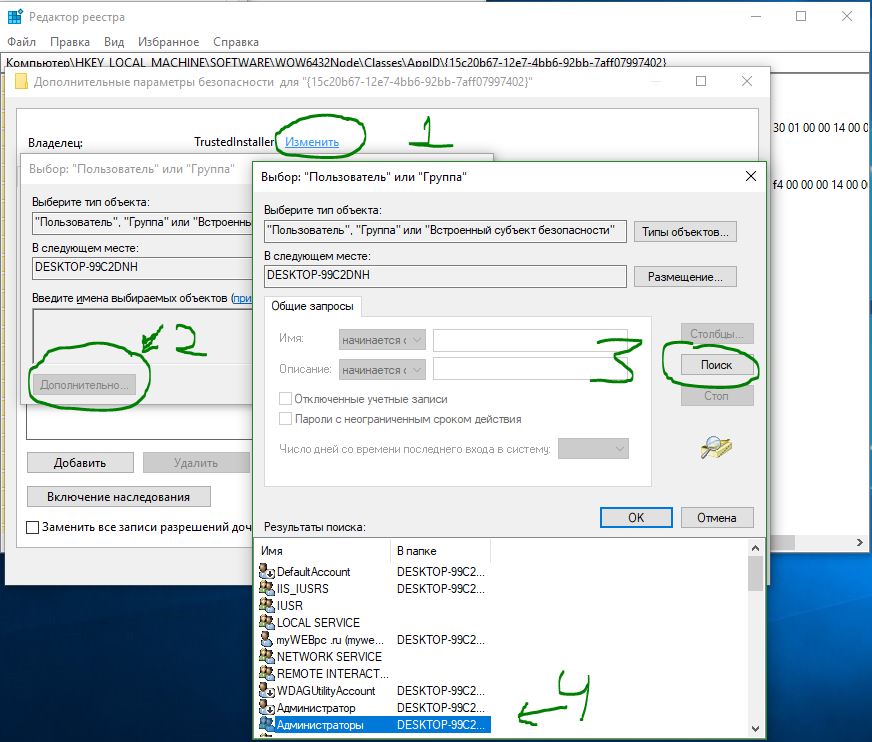This screenshot has width=872, height=742.
Task: Open the Правка menu
Action: 70,42
